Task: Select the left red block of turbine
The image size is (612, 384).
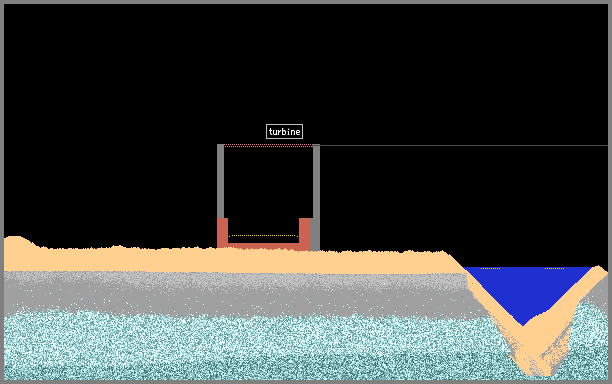Action: pos(222,233)
